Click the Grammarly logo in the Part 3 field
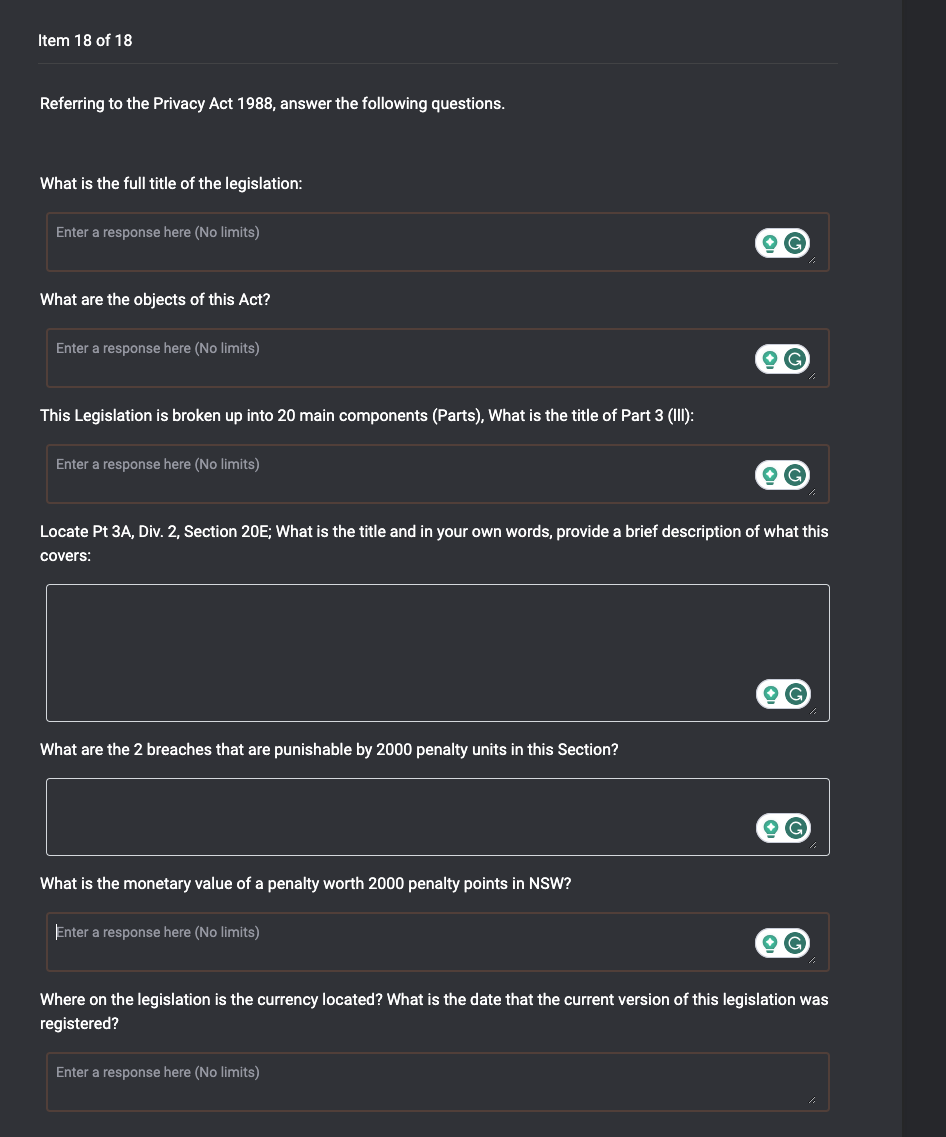Image resolution: width=946 pixels, height=1137 pixels. pyautogui.click(x=795, y=474)
